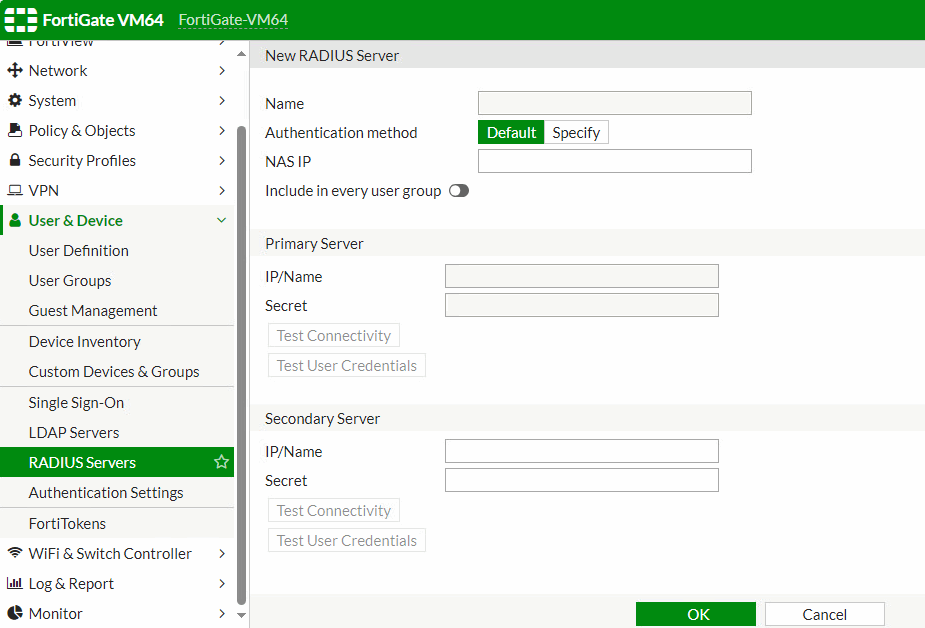Image resolution: width=925 pixels, height=628 pixels.
Task: Open Custom Devices & Groups page
Action: [x=117, y=371]
